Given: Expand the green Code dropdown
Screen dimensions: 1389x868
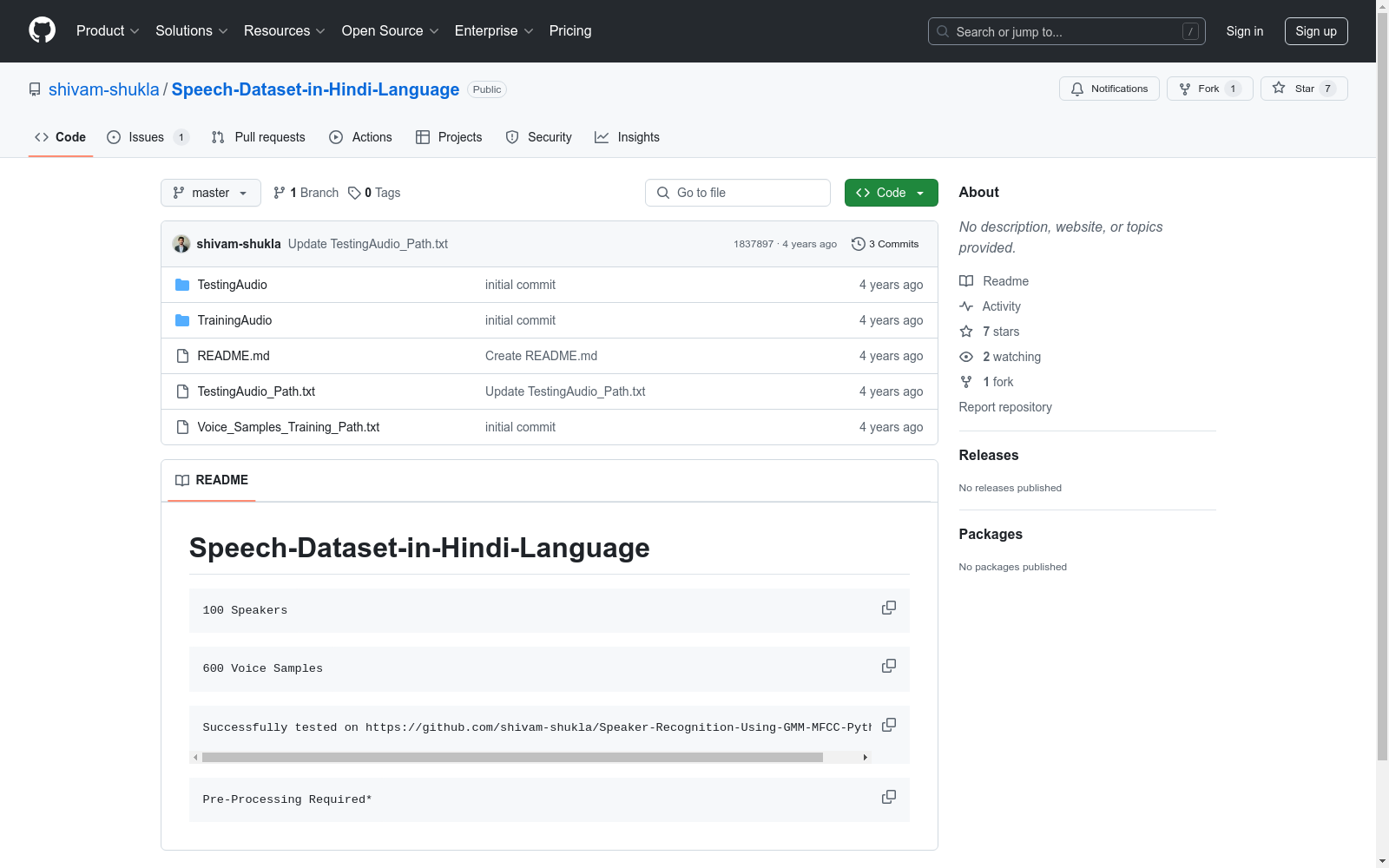Looking at the screenshot, I should click(x=891, y=193).
